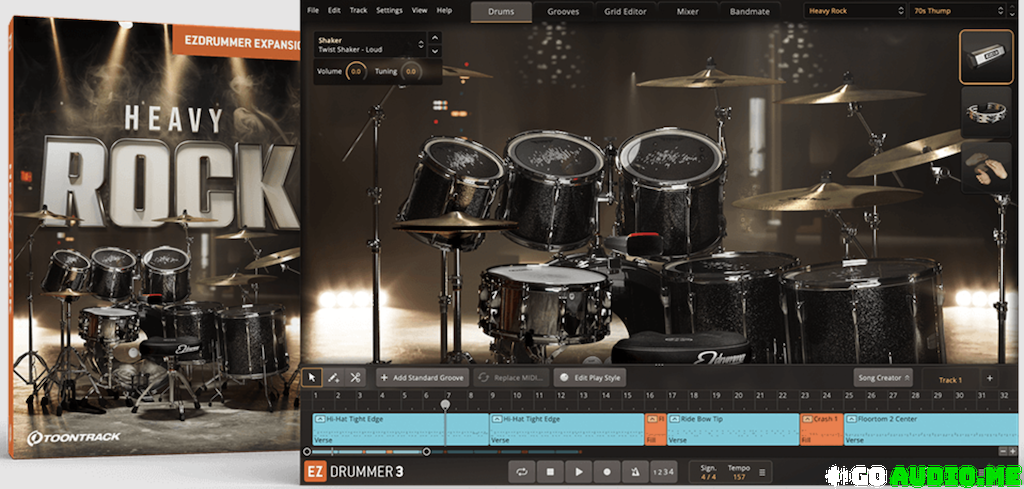Collapse the first Hi-Hat Tight Edge block
This screenshot has height=489, width=1024.
pyautogui.click(x=320, y=419)
